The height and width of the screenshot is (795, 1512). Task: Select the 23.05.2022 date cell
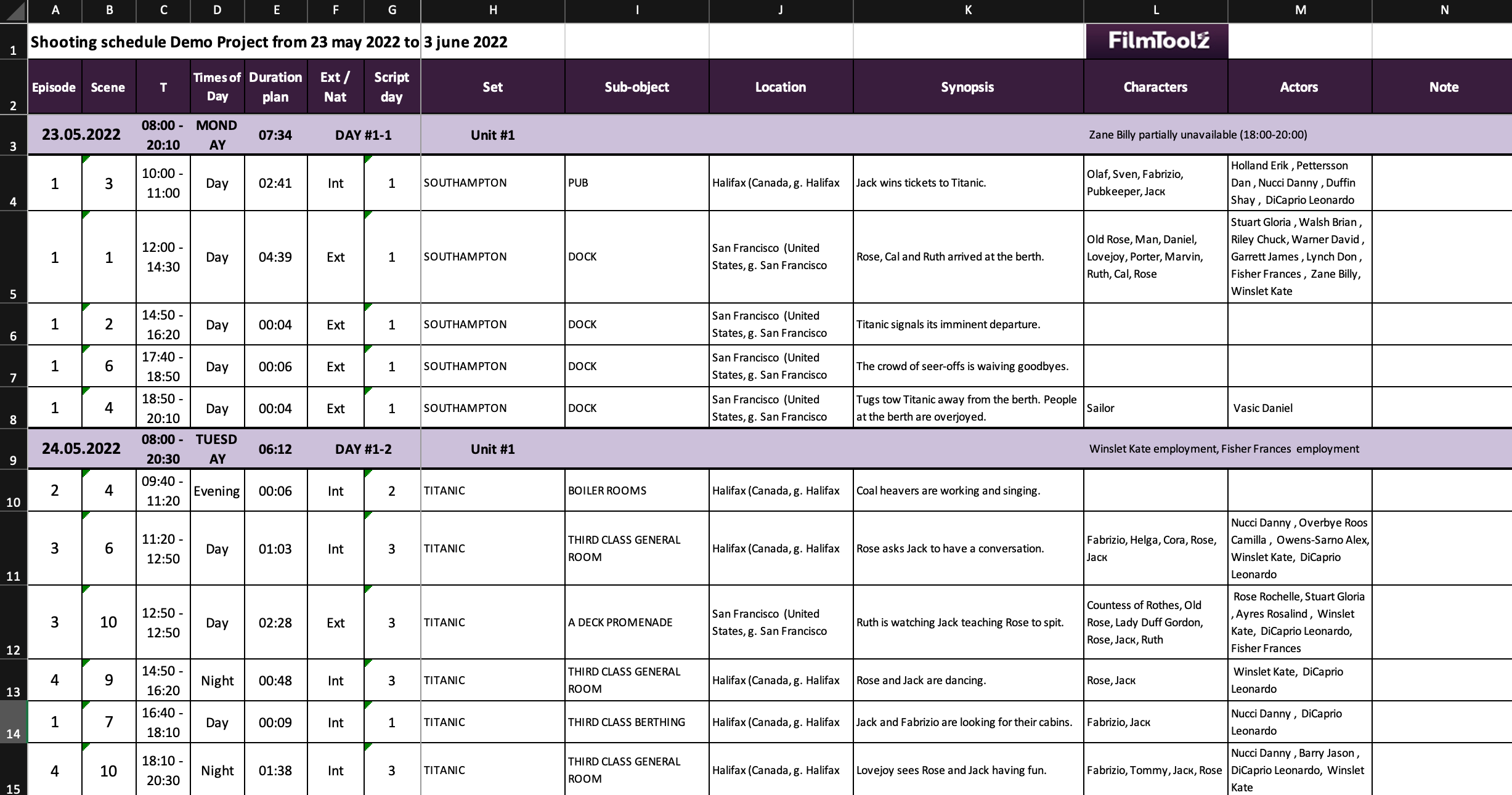point(81,134)
